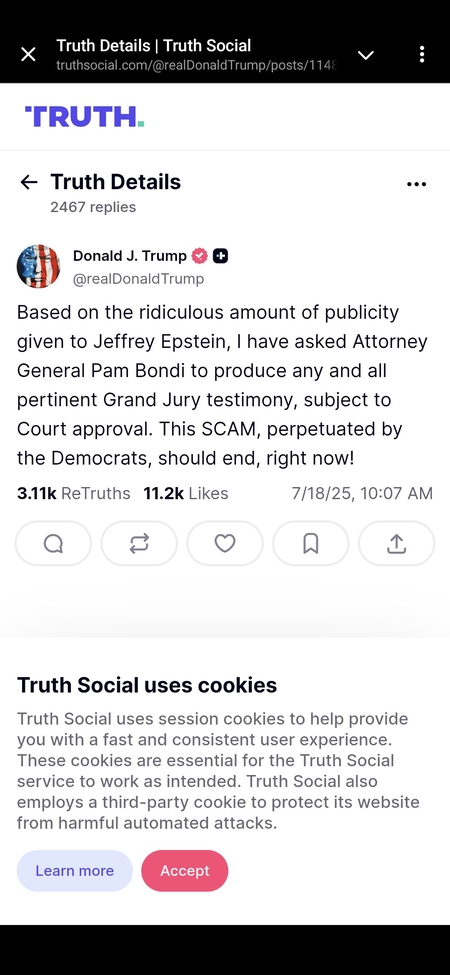View the 3.11k ReTruths list
This screenshot has height=975, width=450.
[x=73, y=494]
